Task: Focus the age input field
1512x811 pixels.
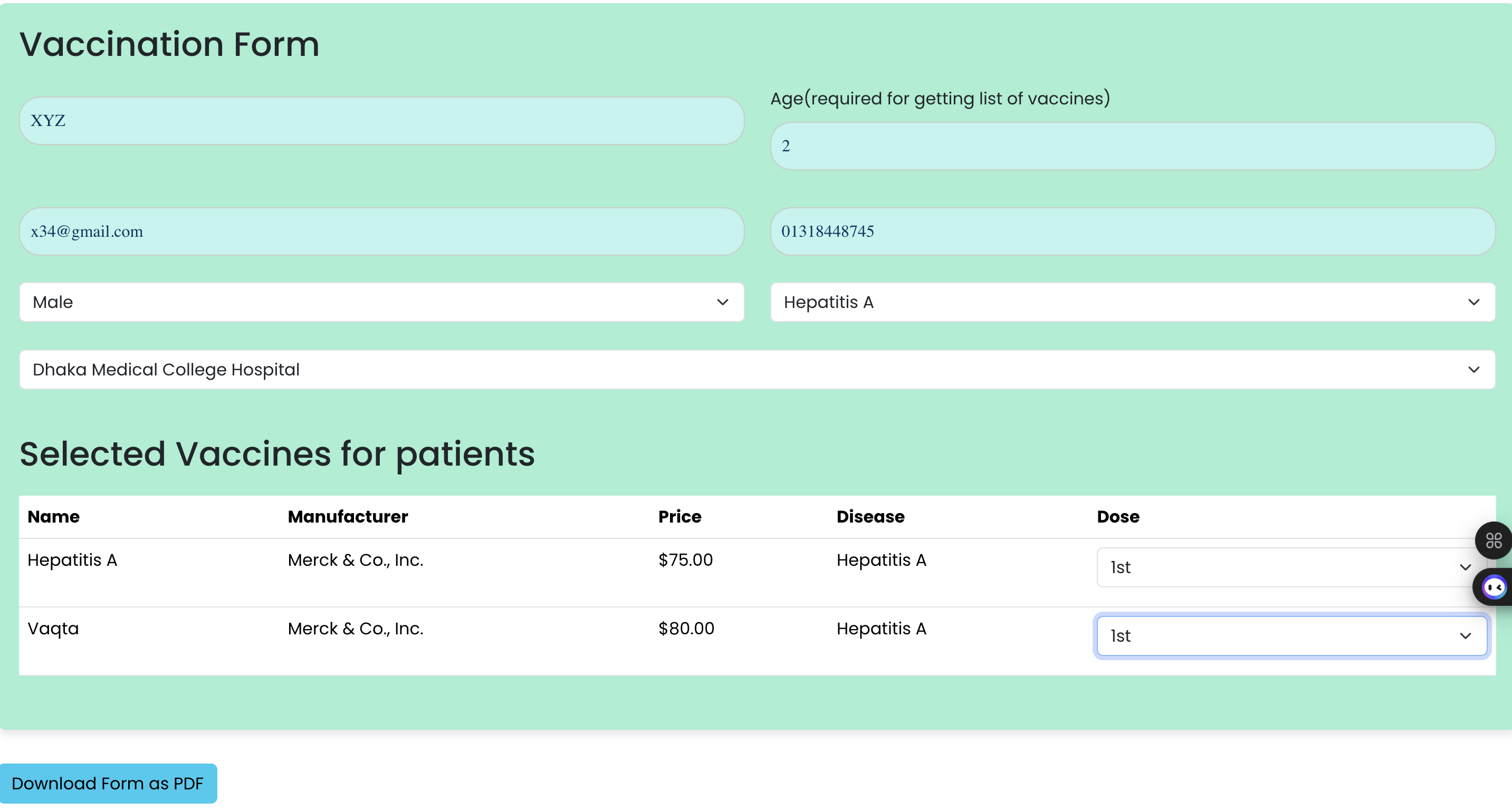Action: (x=1132, y=146)
